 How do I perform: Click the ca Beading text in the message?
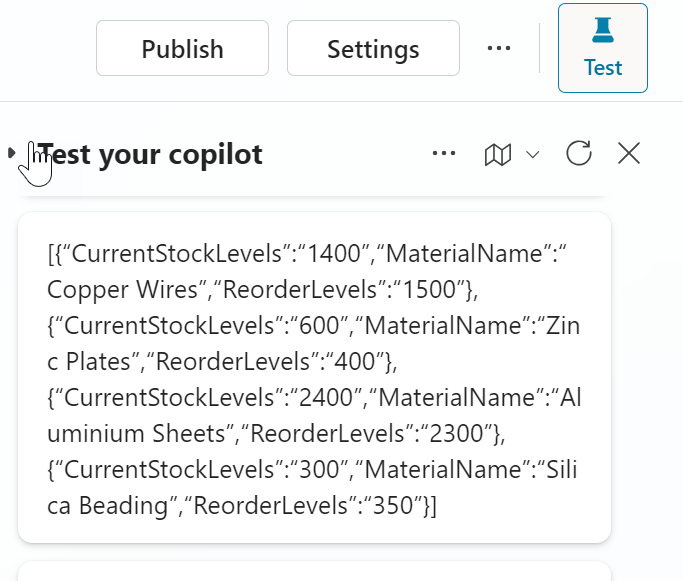(x=100, y=505)
